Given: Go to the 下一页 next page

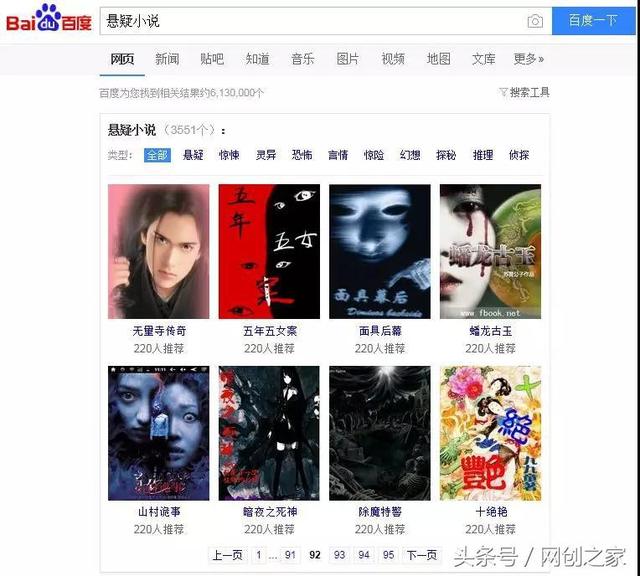Looking at the screenshot, I should (422, 555).
